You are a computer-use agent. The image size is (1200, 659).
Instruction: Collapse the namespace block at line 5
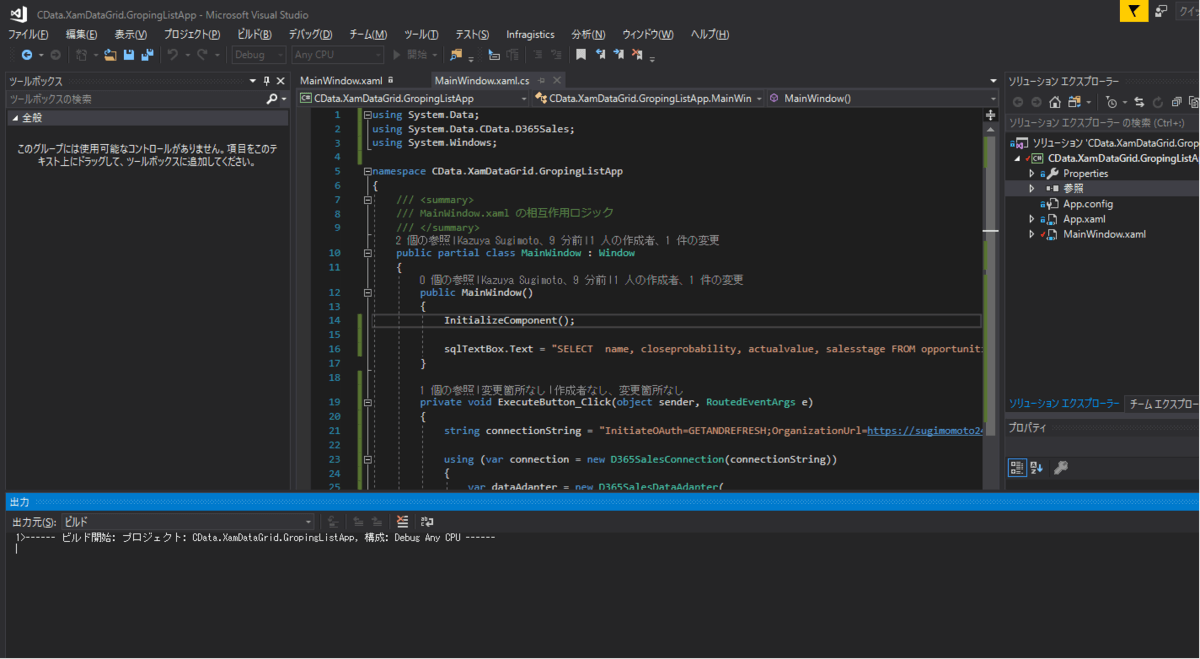coord(368,171)
